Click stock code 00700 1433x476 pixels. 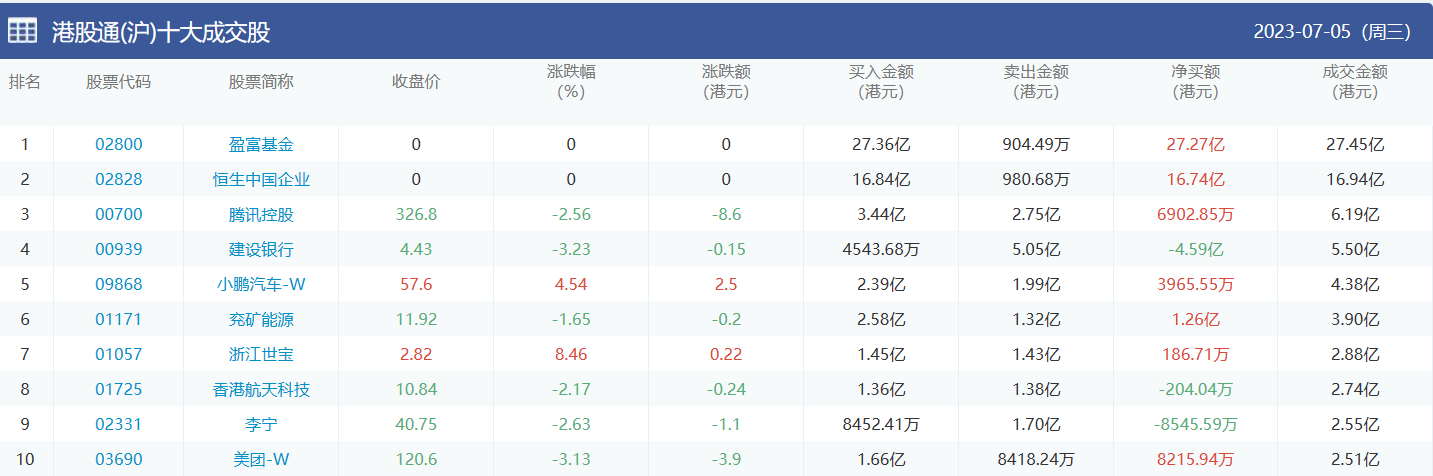[119, 215]
